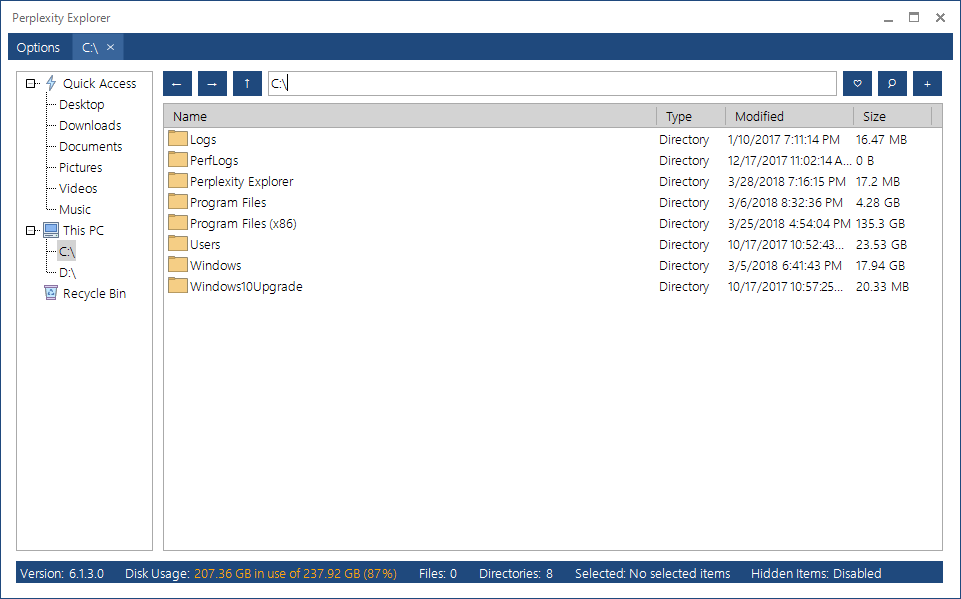This screenshot has width=961, height=599.
Task: Click Selected: No selected items status
Action: [653, 574]
